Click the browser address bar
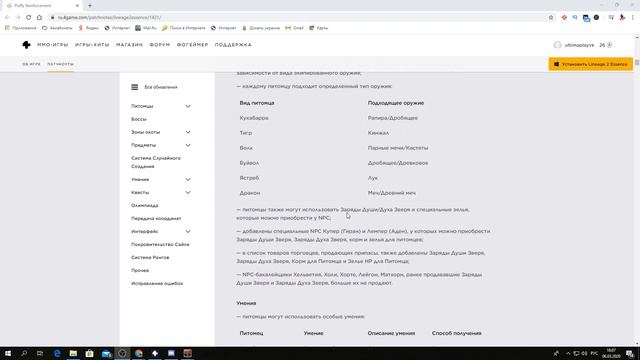640x360 pixels. [300, 18]
